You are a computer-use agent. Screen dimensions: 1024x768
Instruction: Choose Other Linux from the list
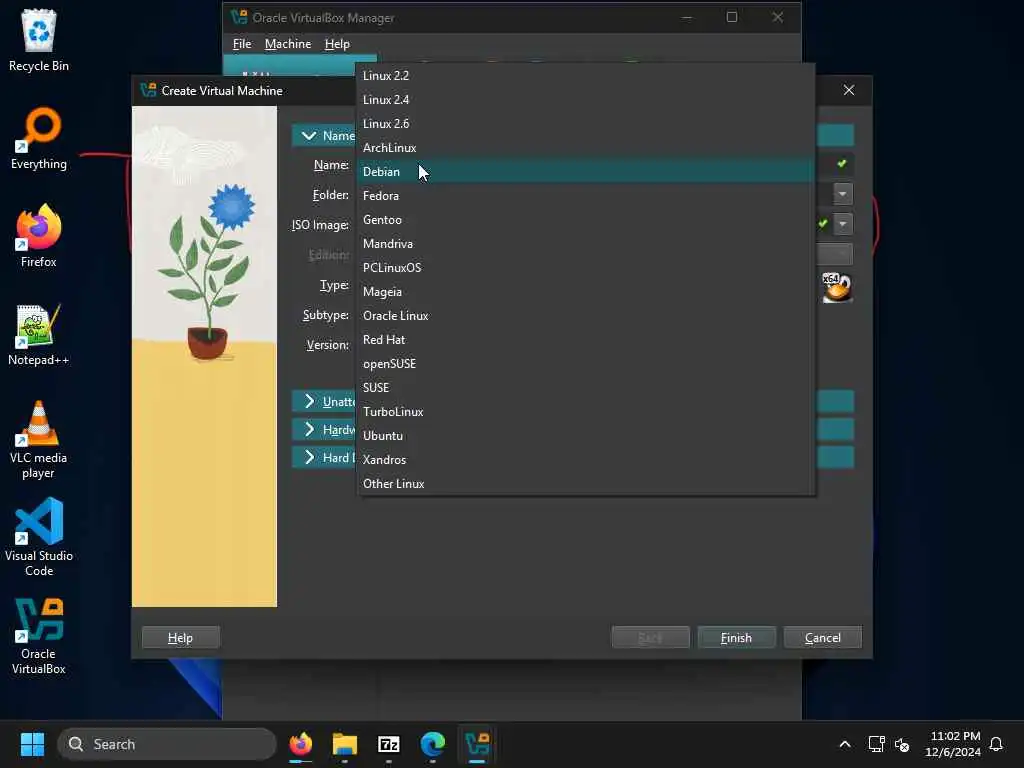584,484
